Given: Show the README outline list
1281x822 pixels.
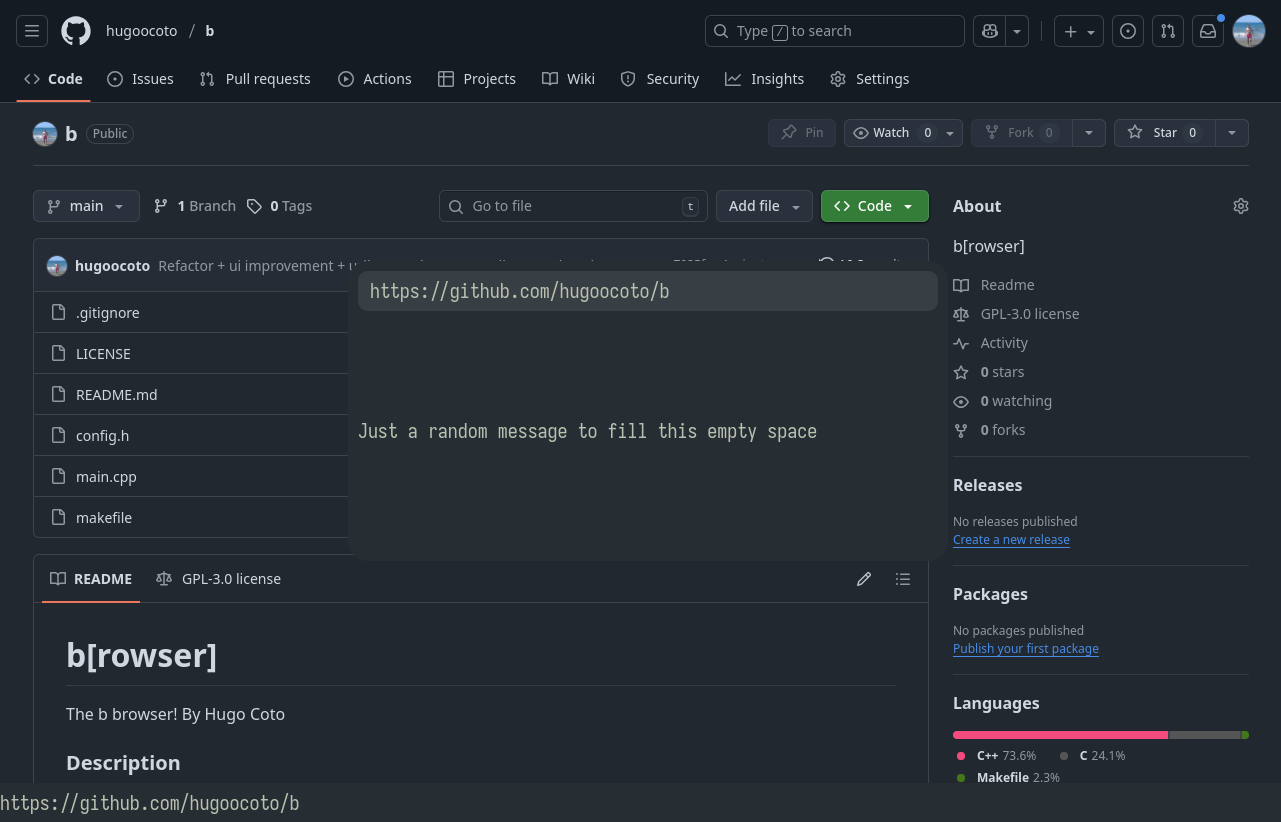Looking at the screenshot, I should [903, 579].
